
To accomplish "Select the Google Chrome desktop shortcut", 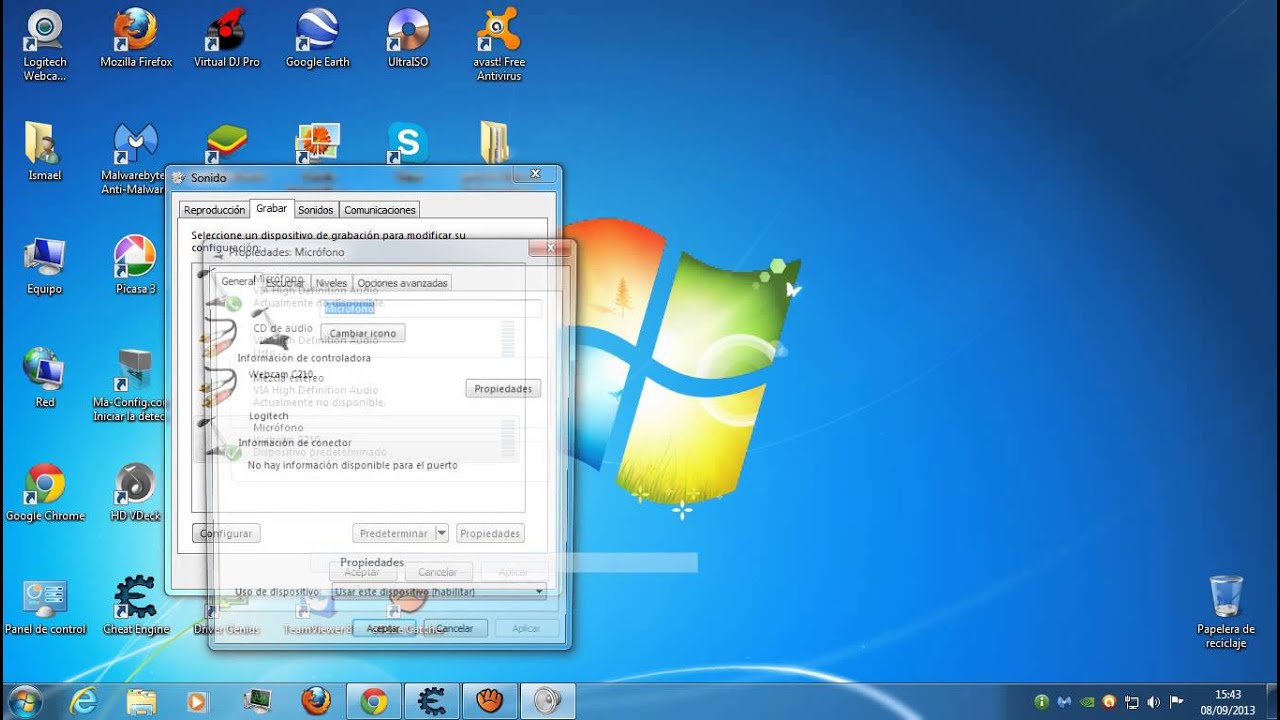I will coord(45,493).
